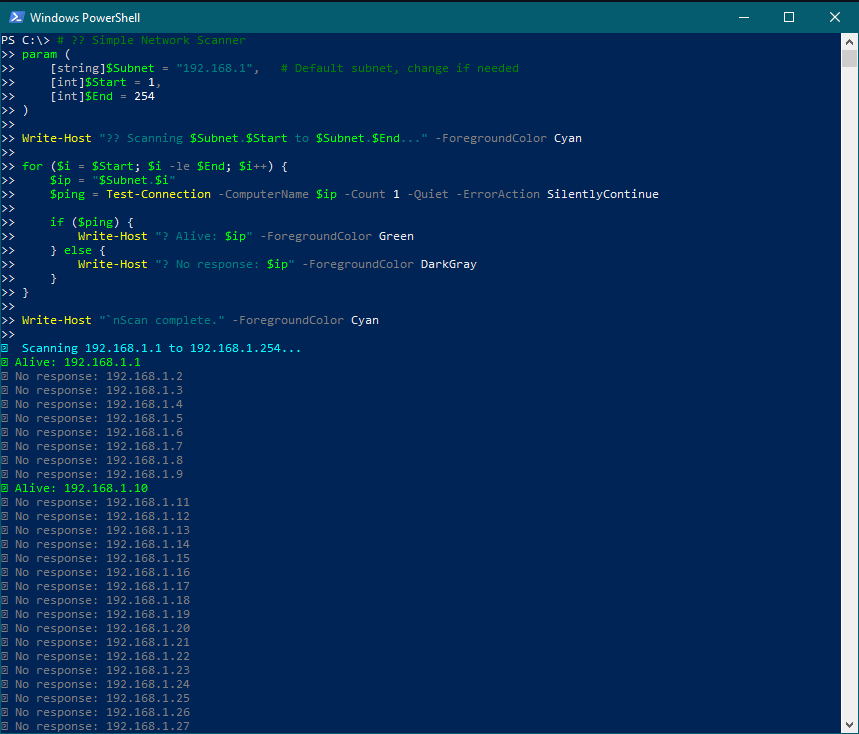Maximize the PowerShell window

click(789, 17)
